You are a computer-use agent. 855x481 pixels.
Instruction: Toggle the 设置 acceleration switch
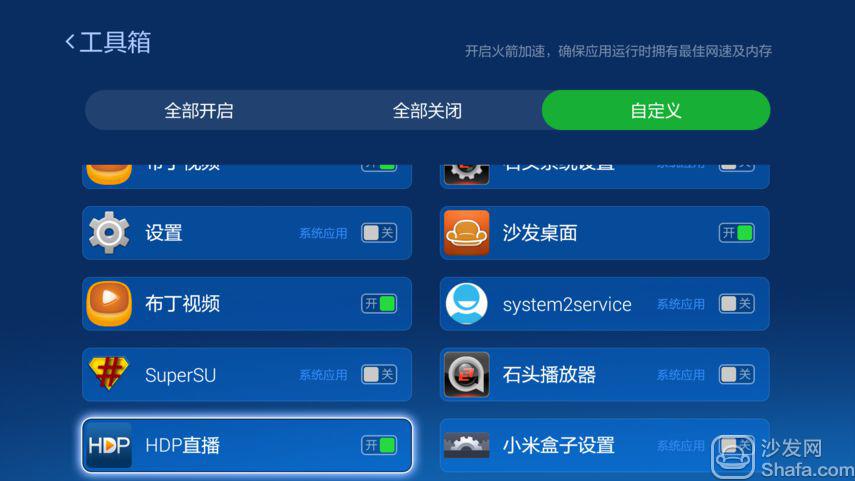[379, 233]
